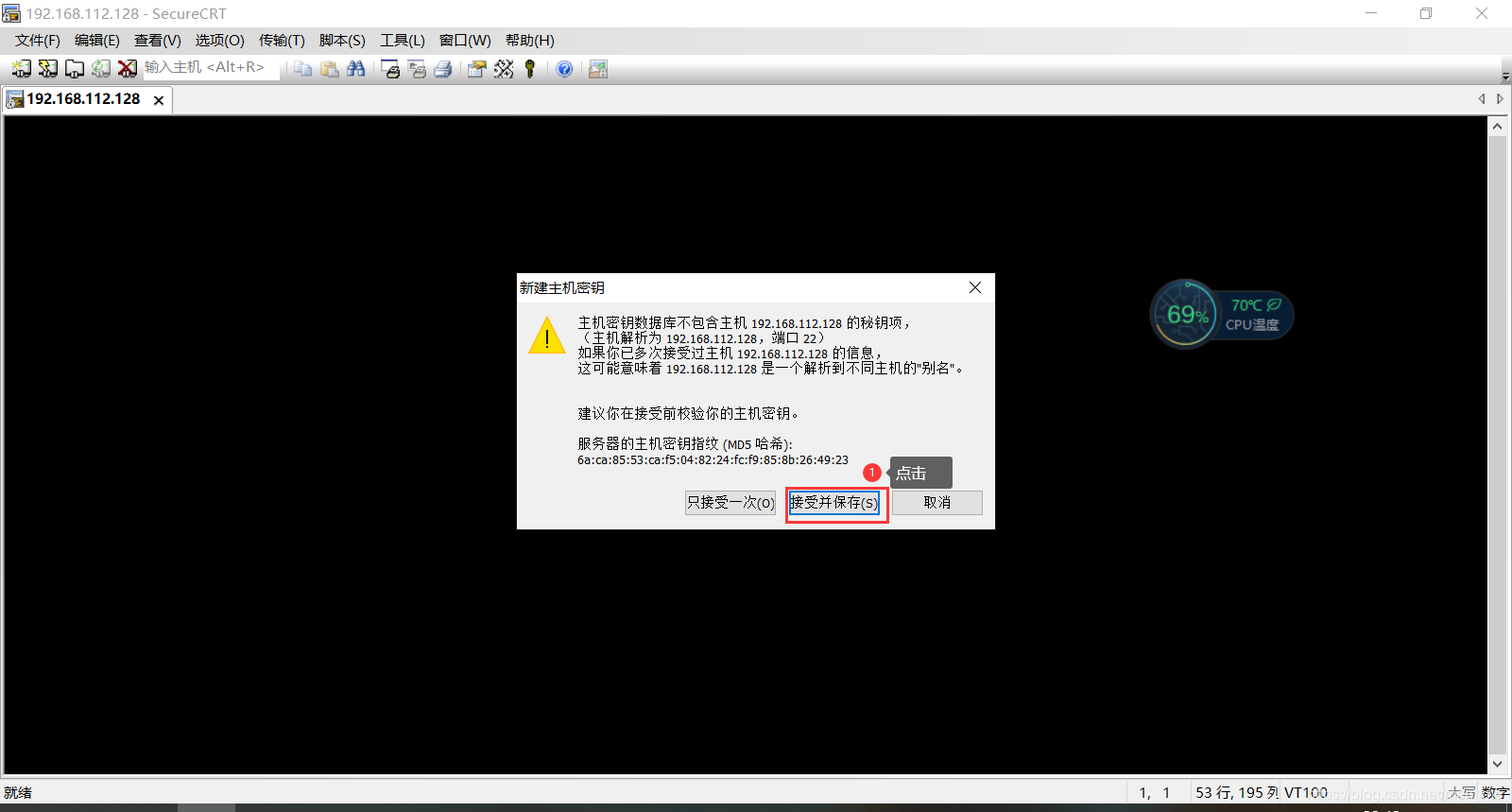Close the 新建主机密钥 dialog
The width and height of the screenshot is (1512, 812).
pyautogui.click(x=975, y=287)
